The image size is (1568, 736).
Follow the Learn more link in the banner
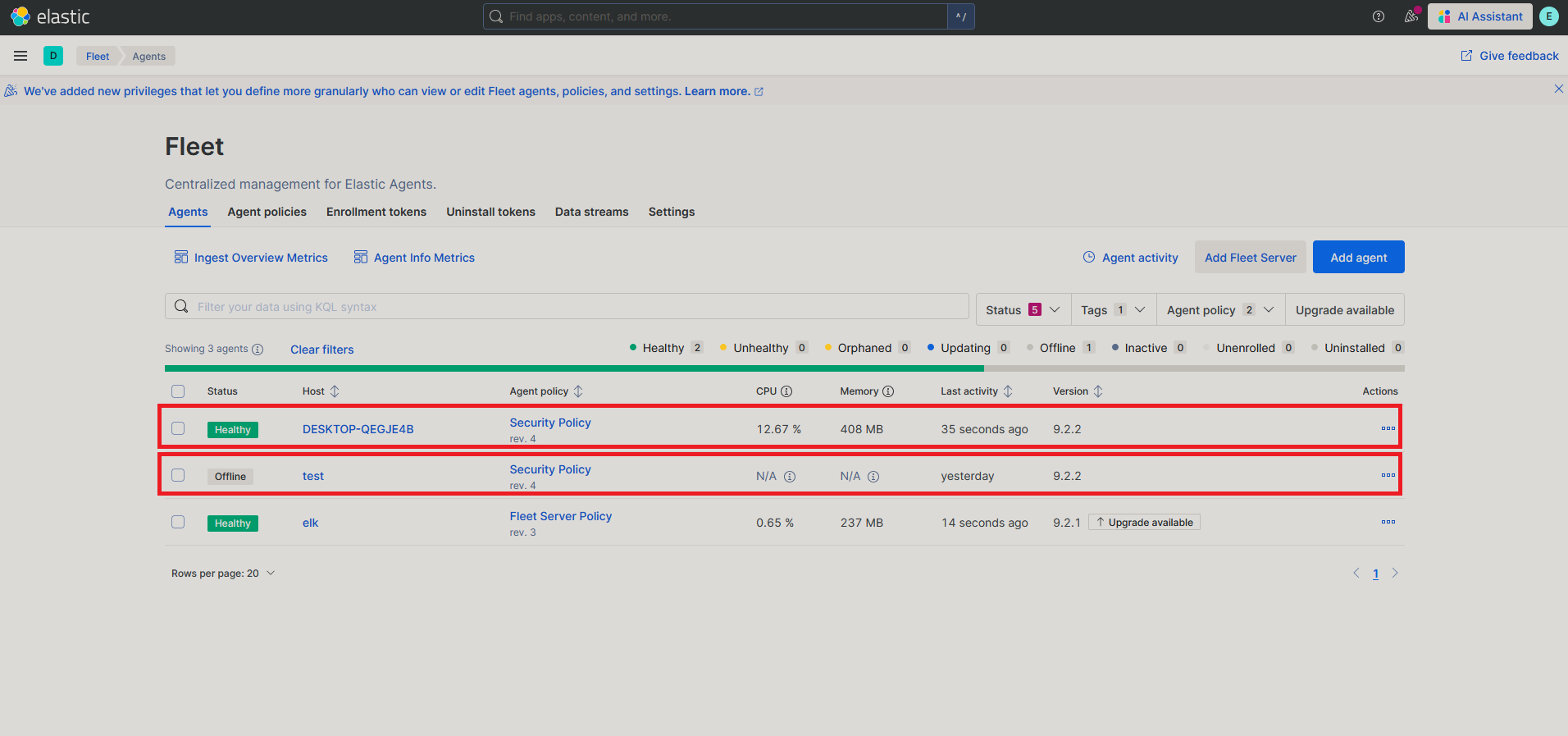[723, 91]
